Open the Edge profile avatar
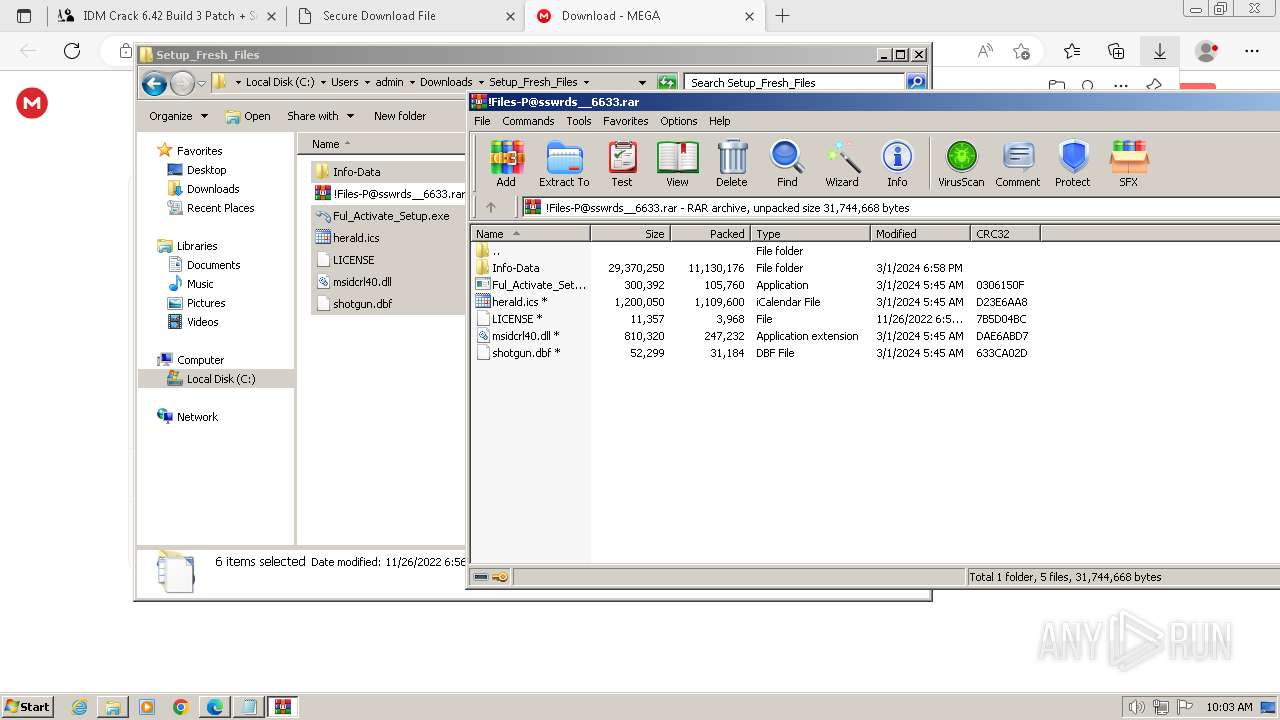The image size is (1280, 720). pos(1207,51)
